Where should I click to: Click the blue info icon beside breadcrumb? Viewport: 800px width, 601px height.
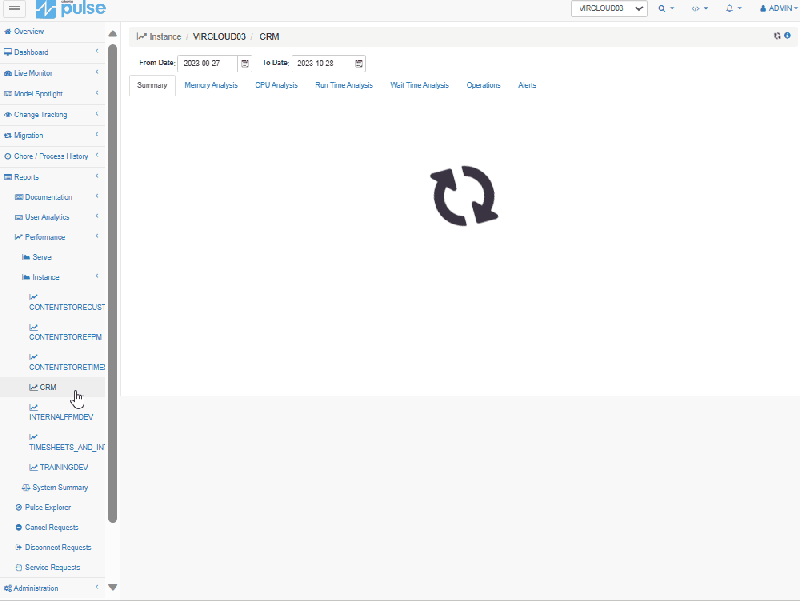pos(787,36)
